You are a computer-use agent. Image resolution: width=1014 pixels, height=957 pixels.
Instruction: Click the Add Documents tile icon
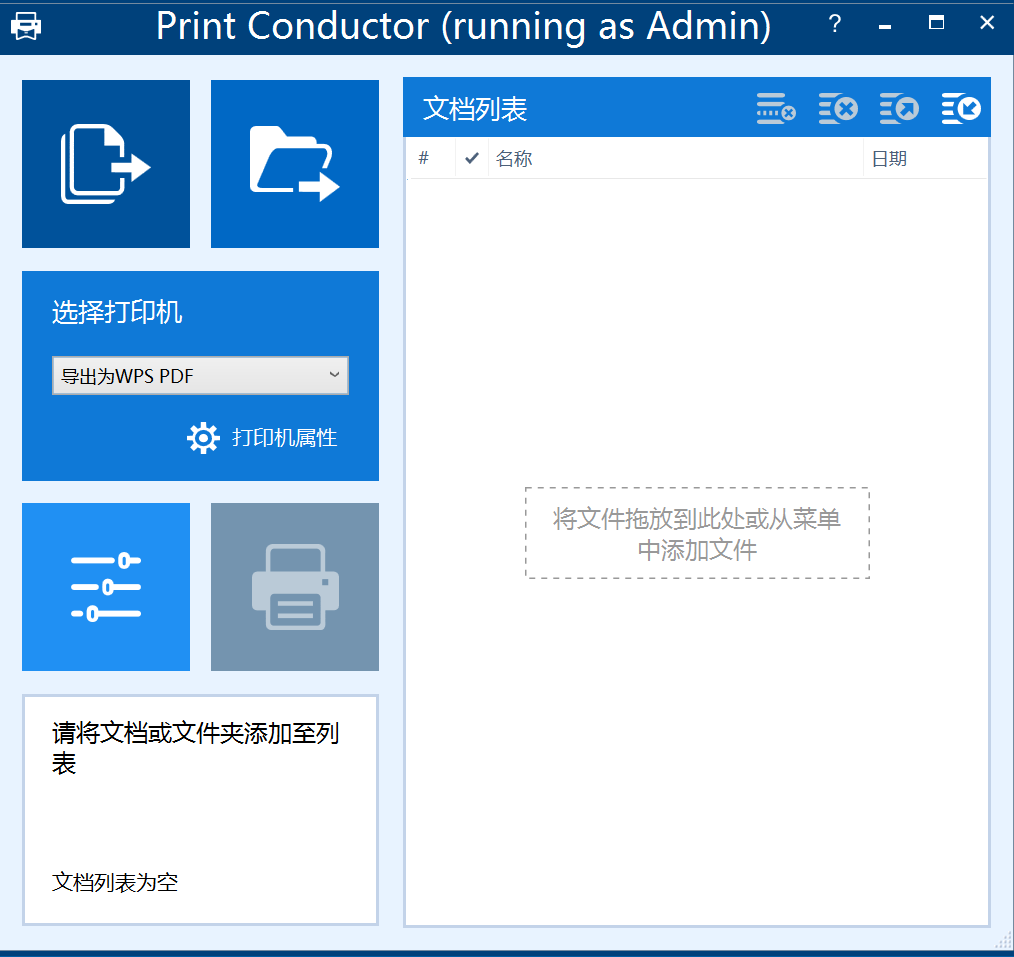click(x=106, y=164)
